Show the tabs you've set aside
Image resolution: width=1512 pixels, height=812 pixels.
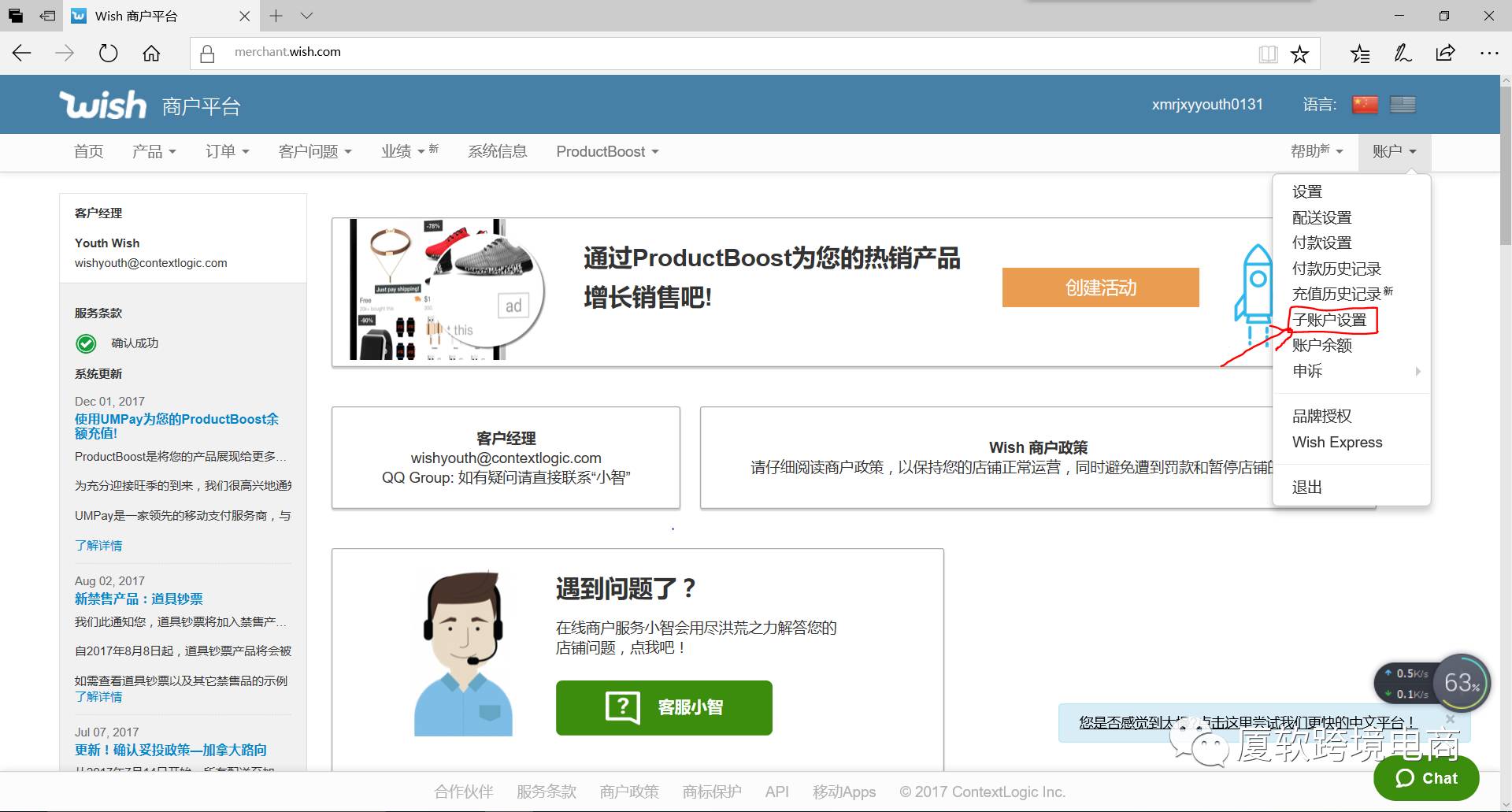click(16, 16)
